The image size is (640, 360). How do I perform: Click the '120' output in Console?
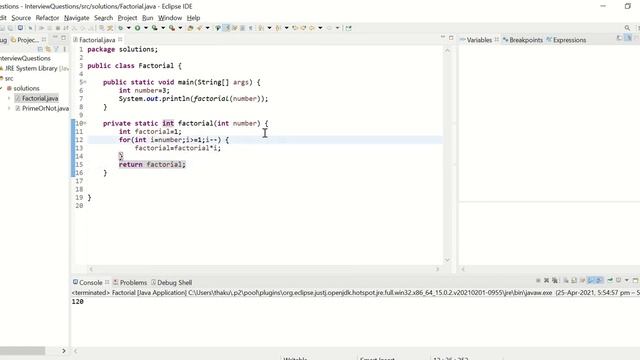[78, 302]
